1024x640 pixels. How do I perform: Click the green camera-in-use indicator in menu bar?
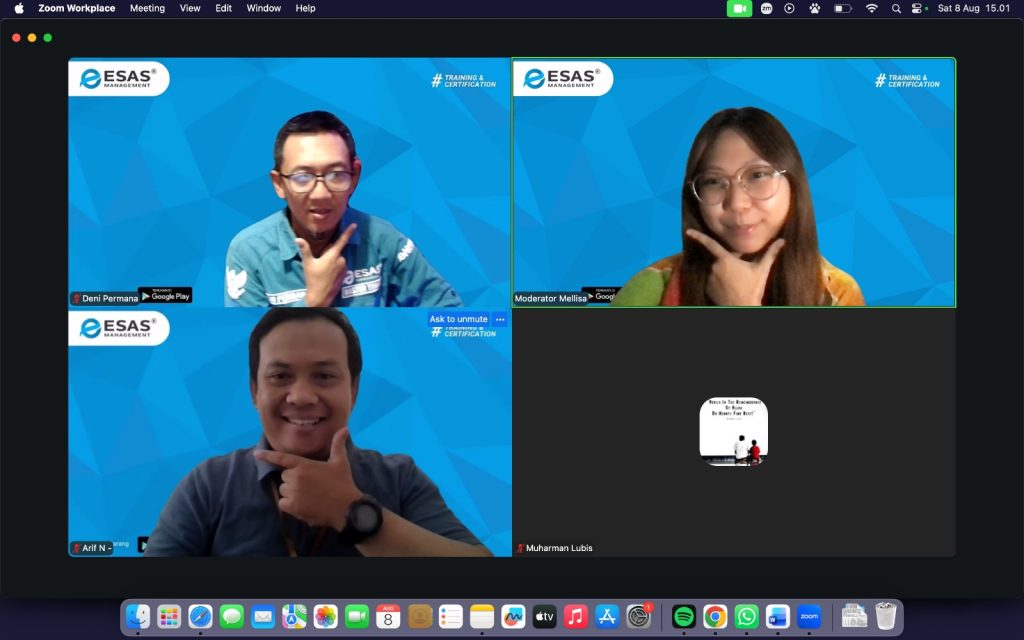(x=739, y=8)
